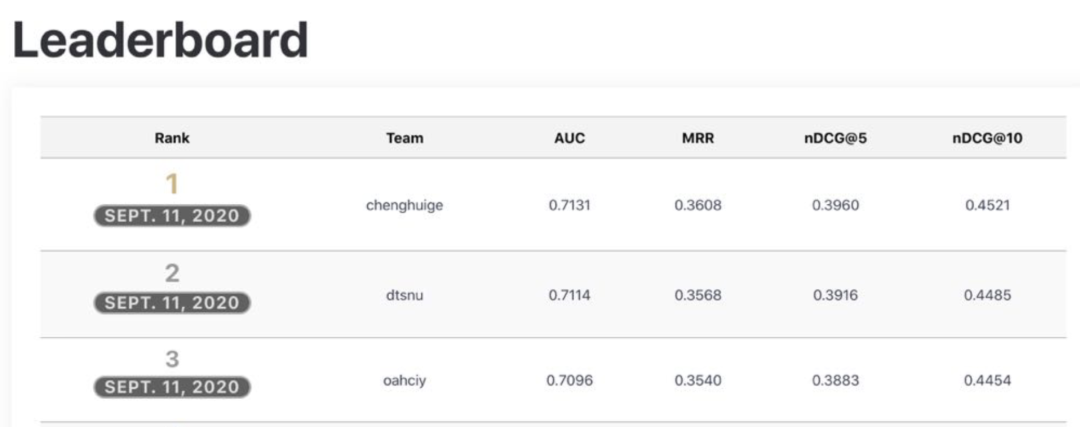Select nDCG@5 value 0.3960
Image resolution: width=1080 pixels, height=427 pixels.
835,205
